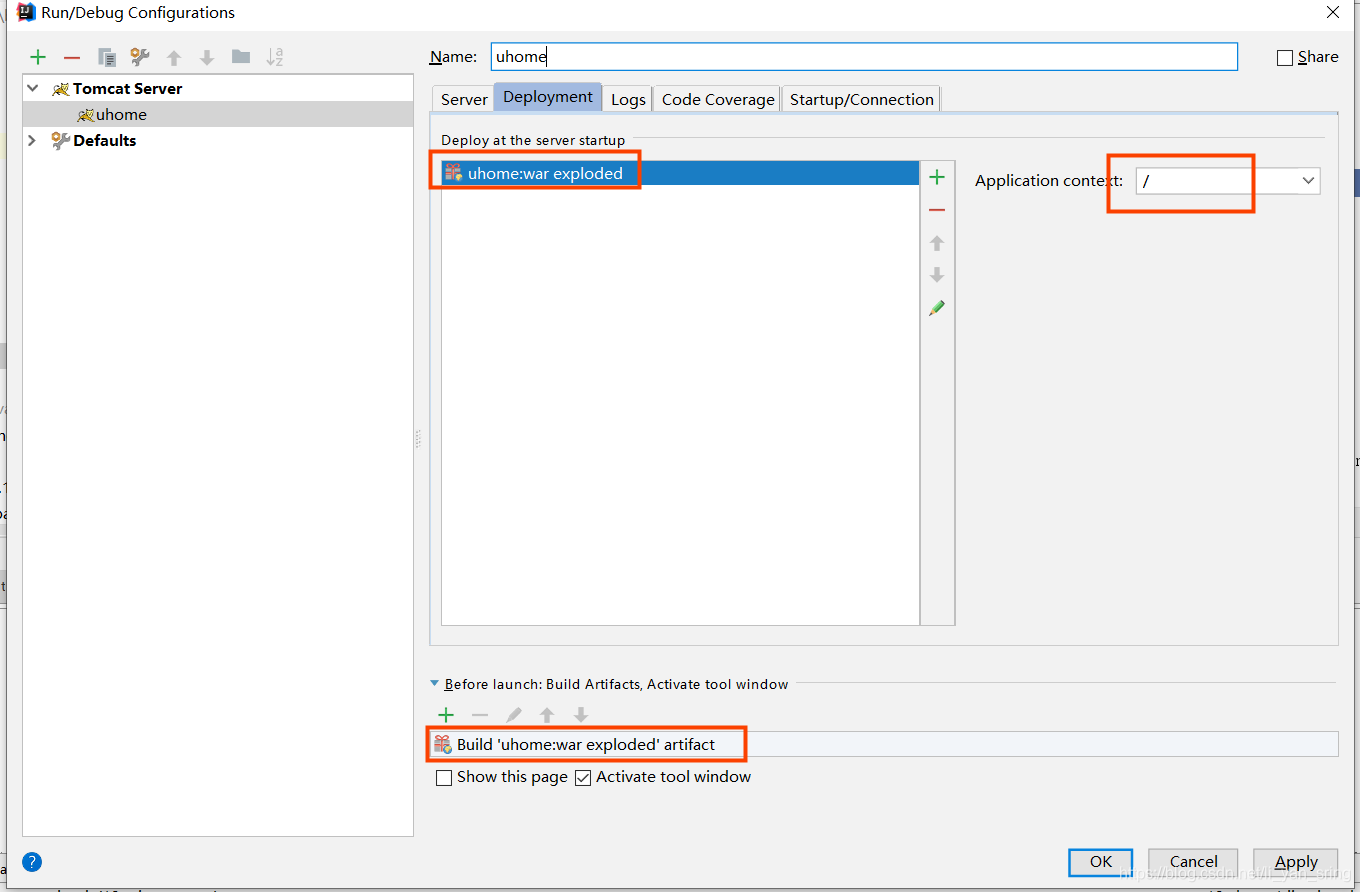Collapse the Tomcat Server tree node
This screenshot has height=892, width=1360.
click(33, 88)
